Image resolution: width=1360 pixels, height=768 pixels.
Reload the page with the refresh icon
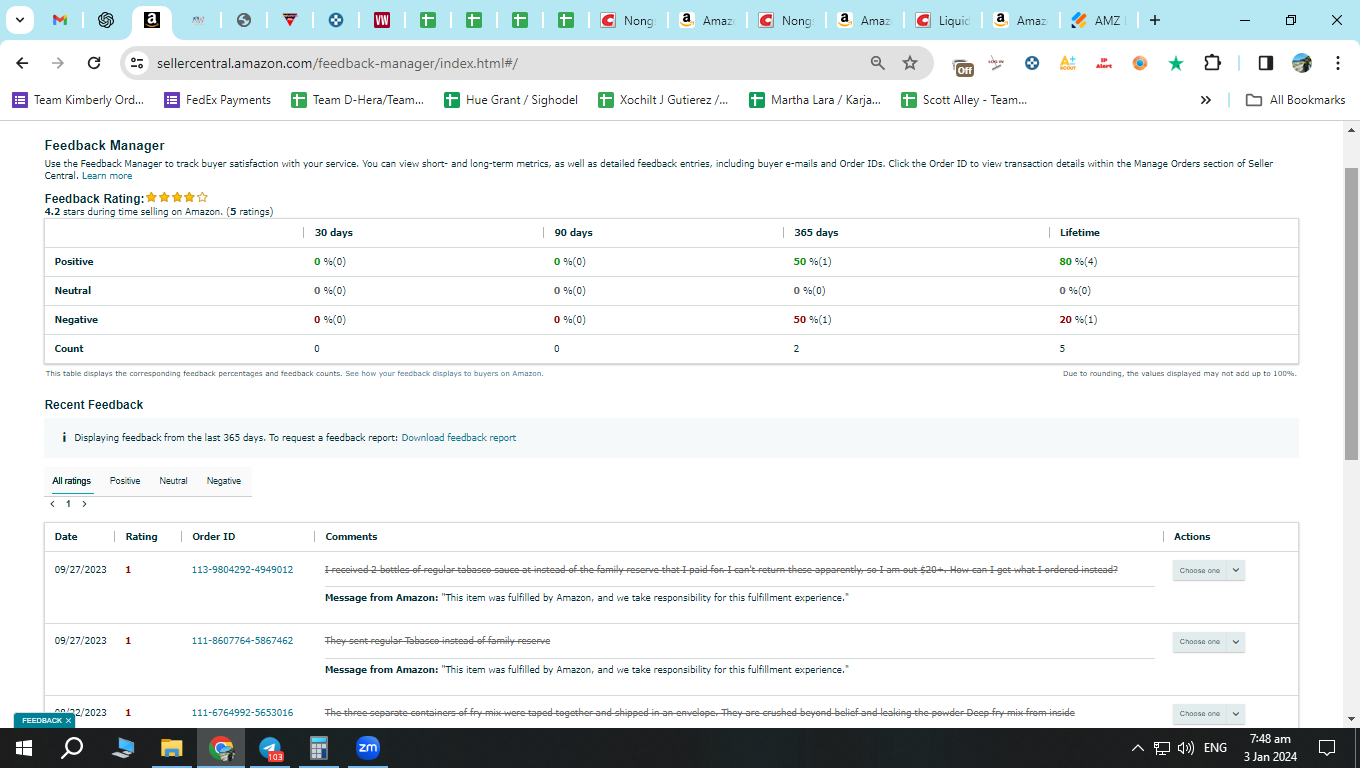pyautogui.click(x=94, y=63)
